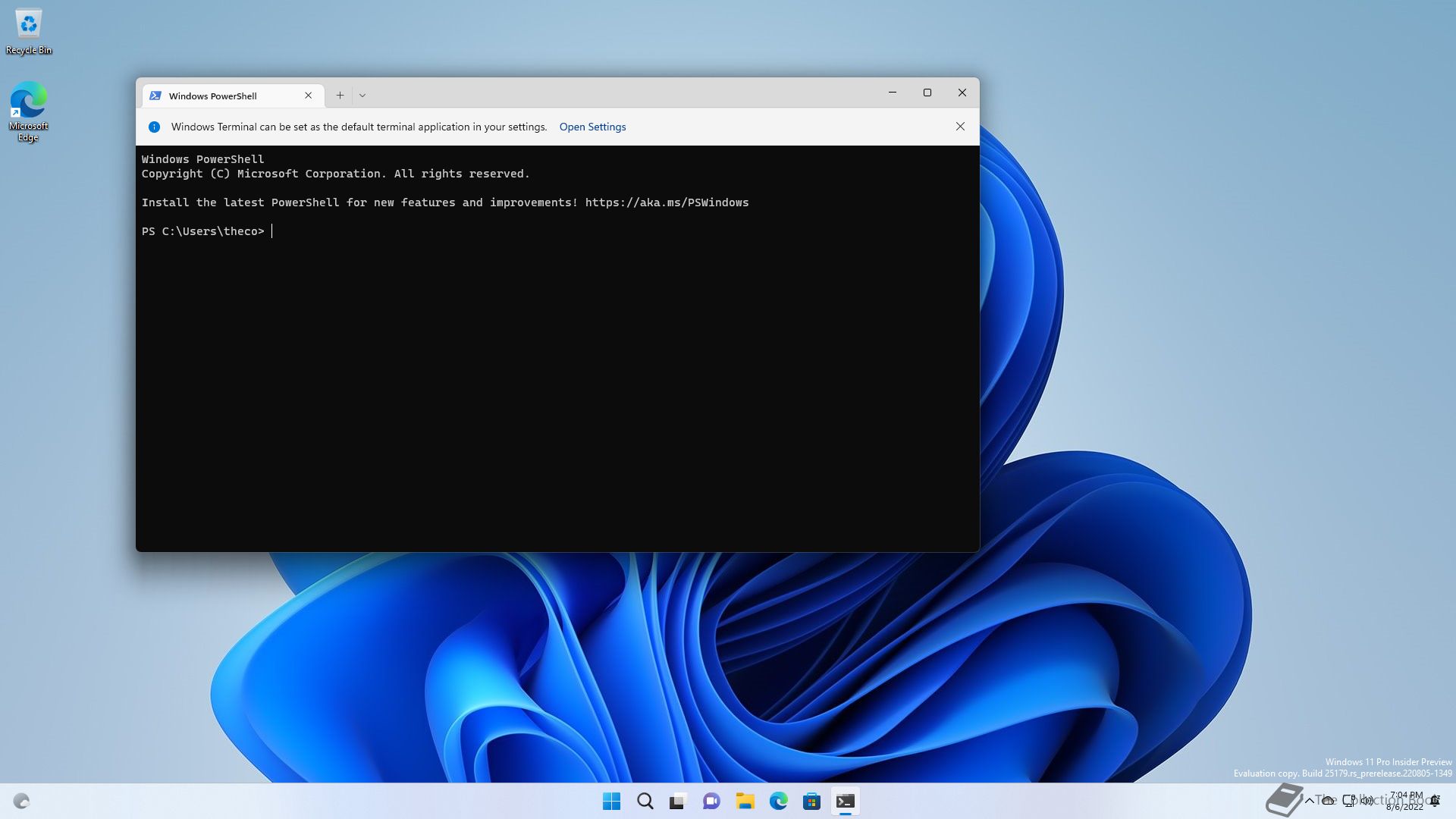1456x819 pixels.
Task: Select the Windows PowerShell tab
Action: (x=233, y=96)
